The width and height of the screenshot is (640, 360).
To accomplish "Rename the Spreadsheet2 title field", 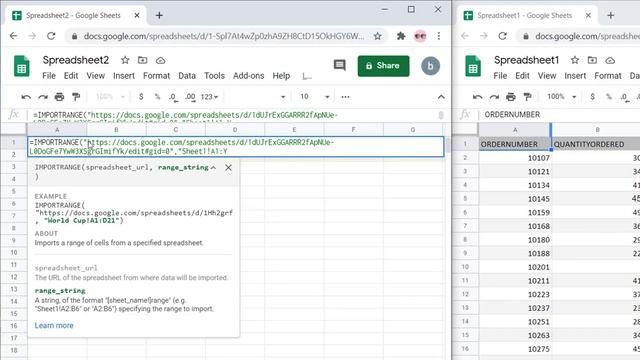I will pos(76,60).
